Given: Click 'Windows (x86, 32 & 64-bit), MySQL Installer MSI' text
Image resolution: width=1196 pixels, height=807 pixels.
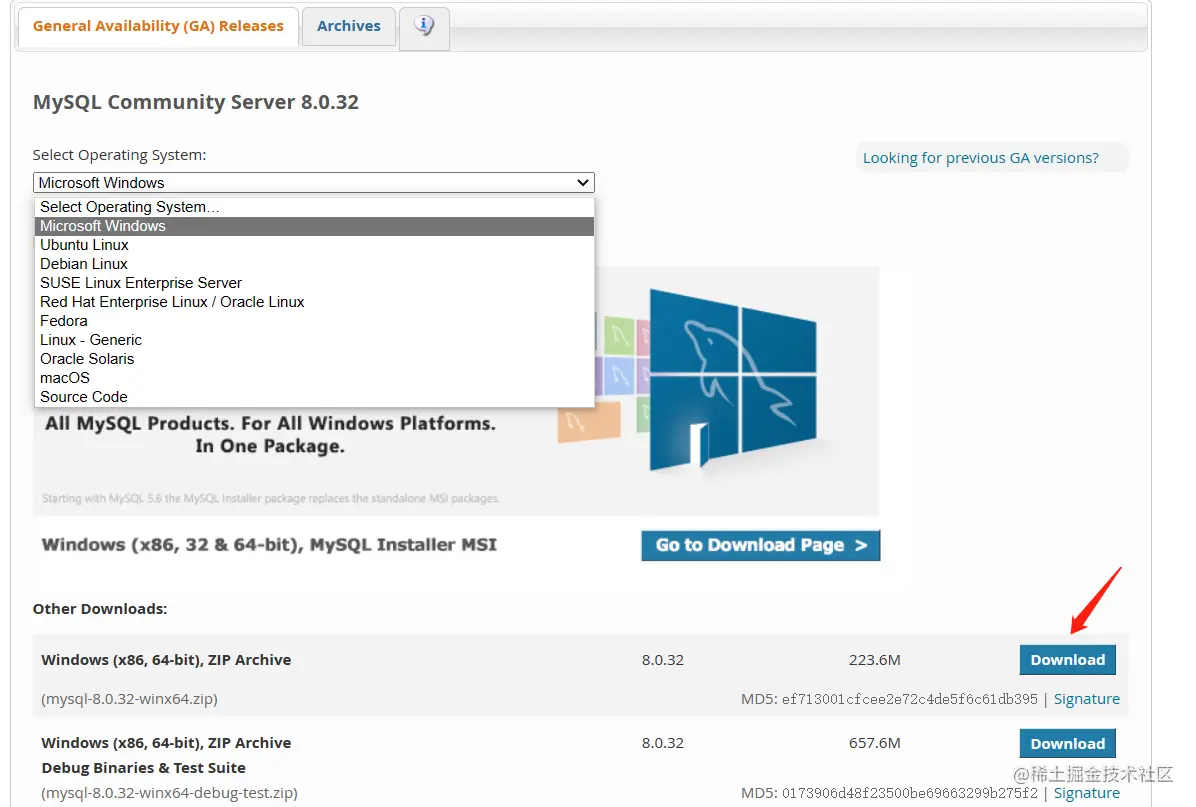Looking at the screenshot, I should [268, 545].
